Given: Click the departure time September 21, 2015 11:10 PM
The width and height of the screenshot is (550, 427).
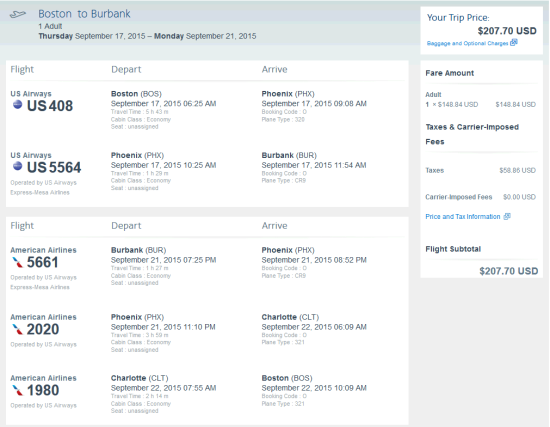Looking at the screenshot, I should 163,327.
